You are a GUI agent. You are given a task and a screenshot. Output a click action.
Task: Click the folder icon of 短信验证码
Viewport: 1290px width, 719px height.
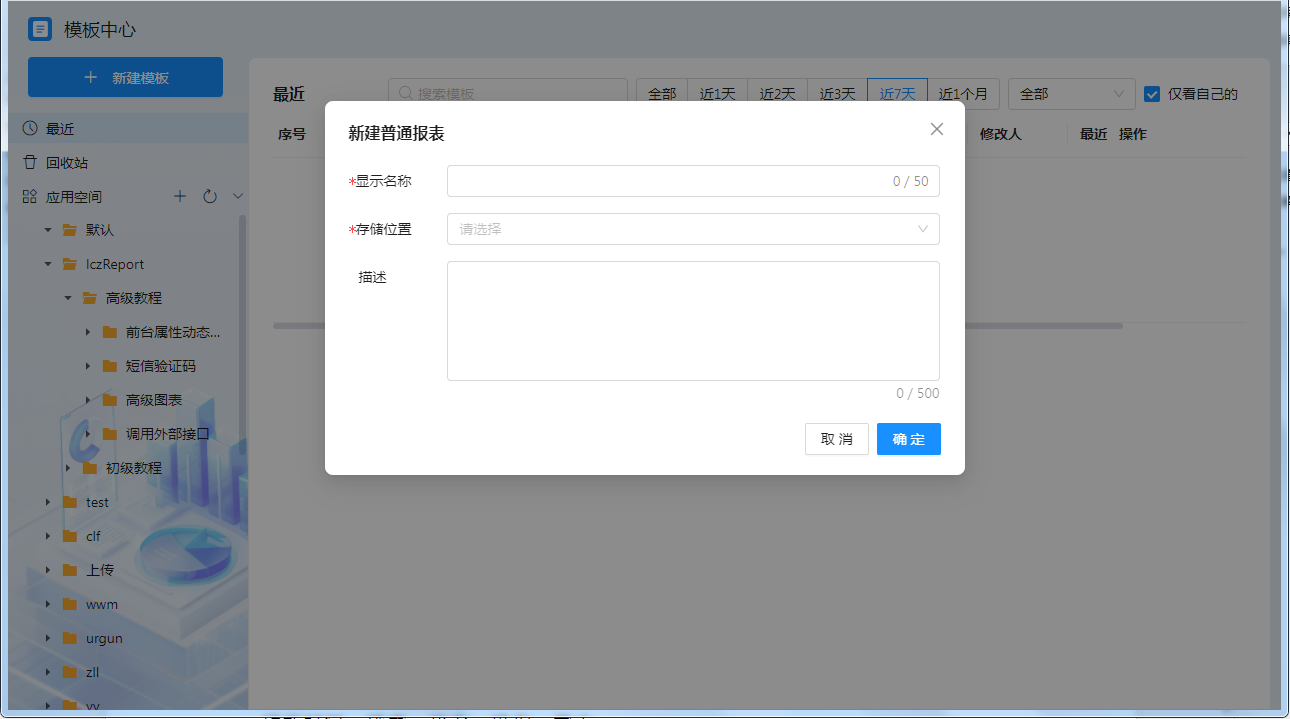coord(110,366)
